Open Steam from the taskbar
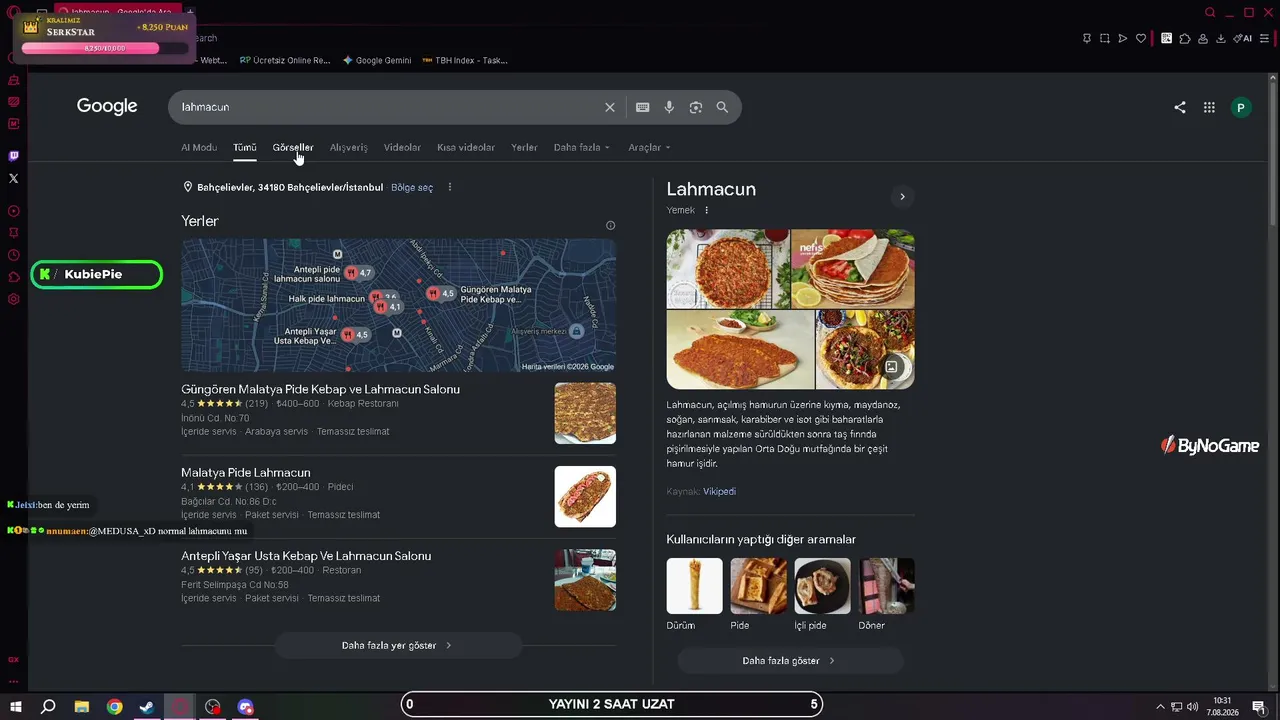 point(147,707)
